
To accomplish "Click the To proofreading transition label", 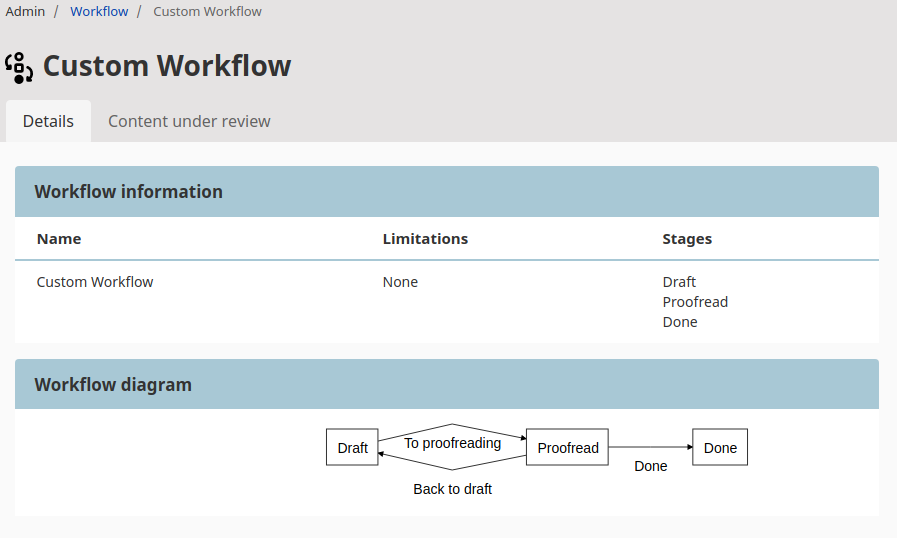I will pos(453,443).
